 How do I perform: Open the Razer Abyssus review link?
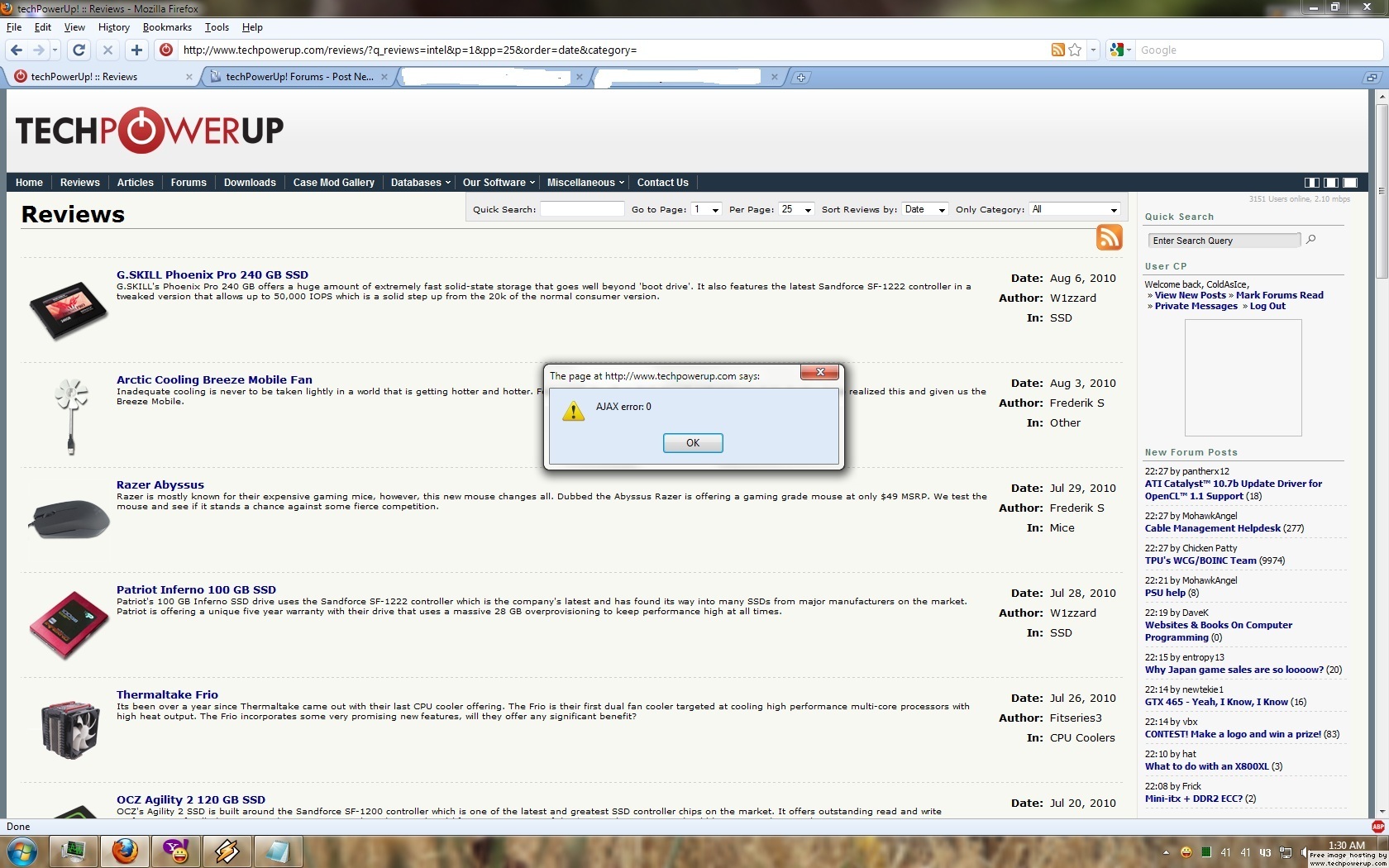[160, 484]
